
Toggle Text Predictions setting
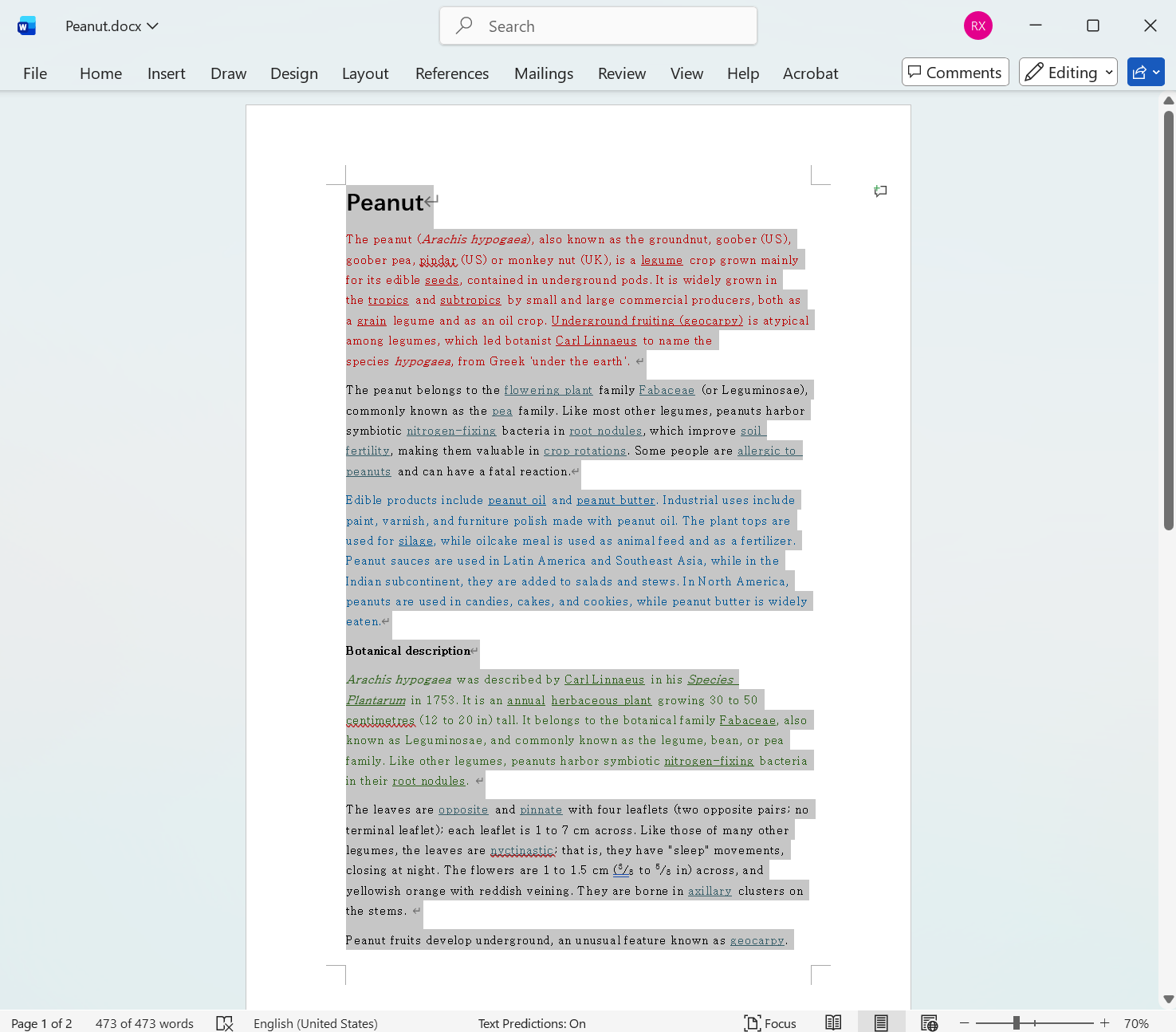click(532, 1022)
